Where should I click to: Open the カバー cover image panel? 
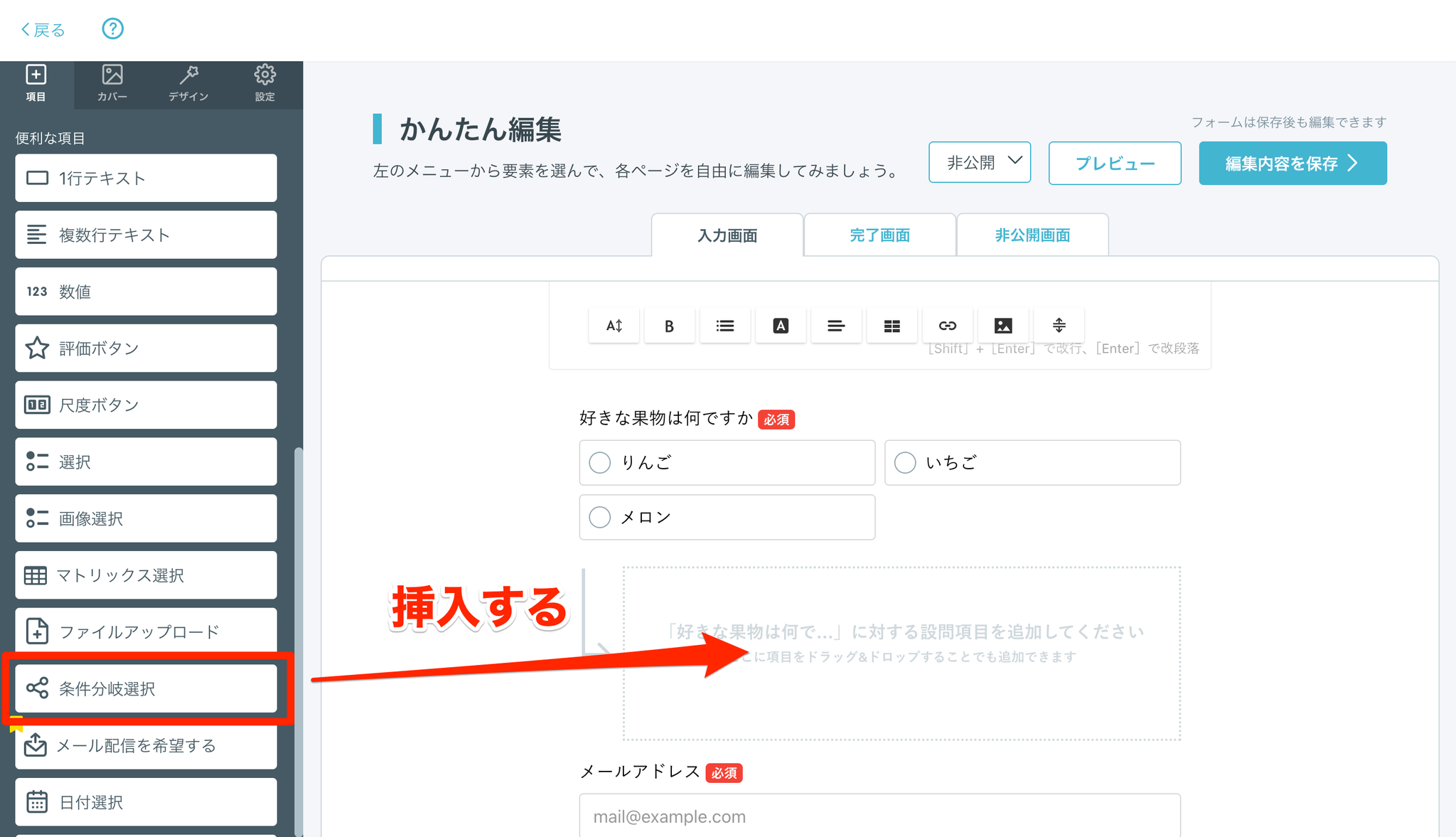coord(112,83)
